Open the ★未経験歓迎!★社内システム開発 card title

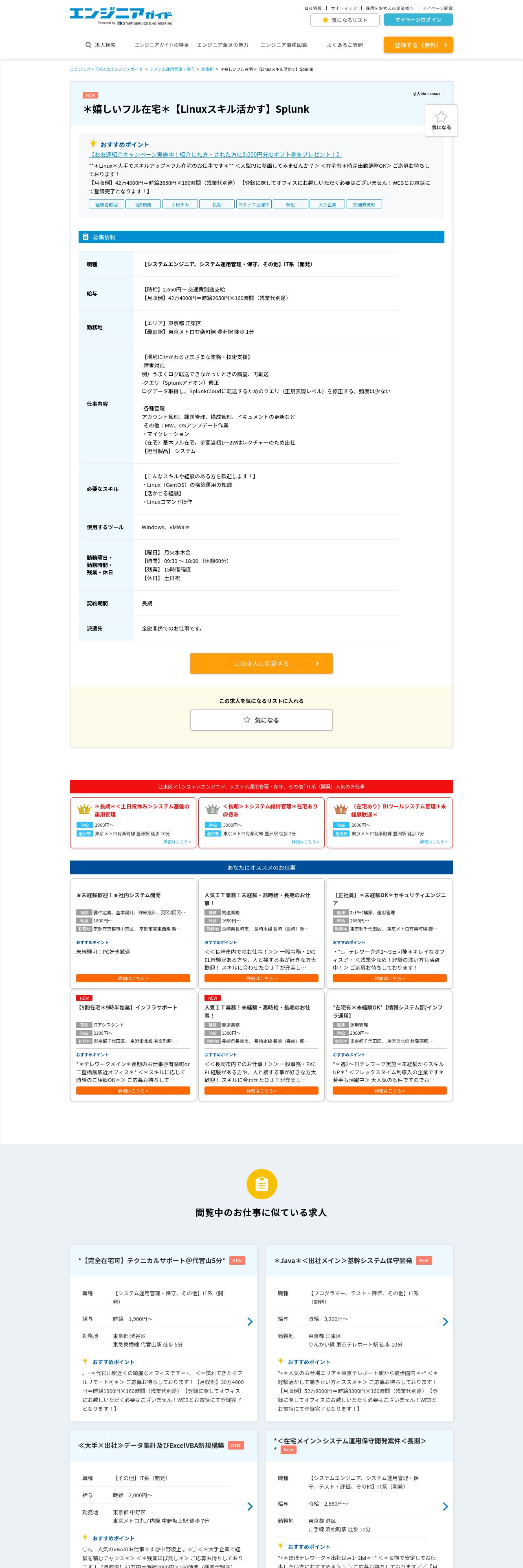(119, 896)
